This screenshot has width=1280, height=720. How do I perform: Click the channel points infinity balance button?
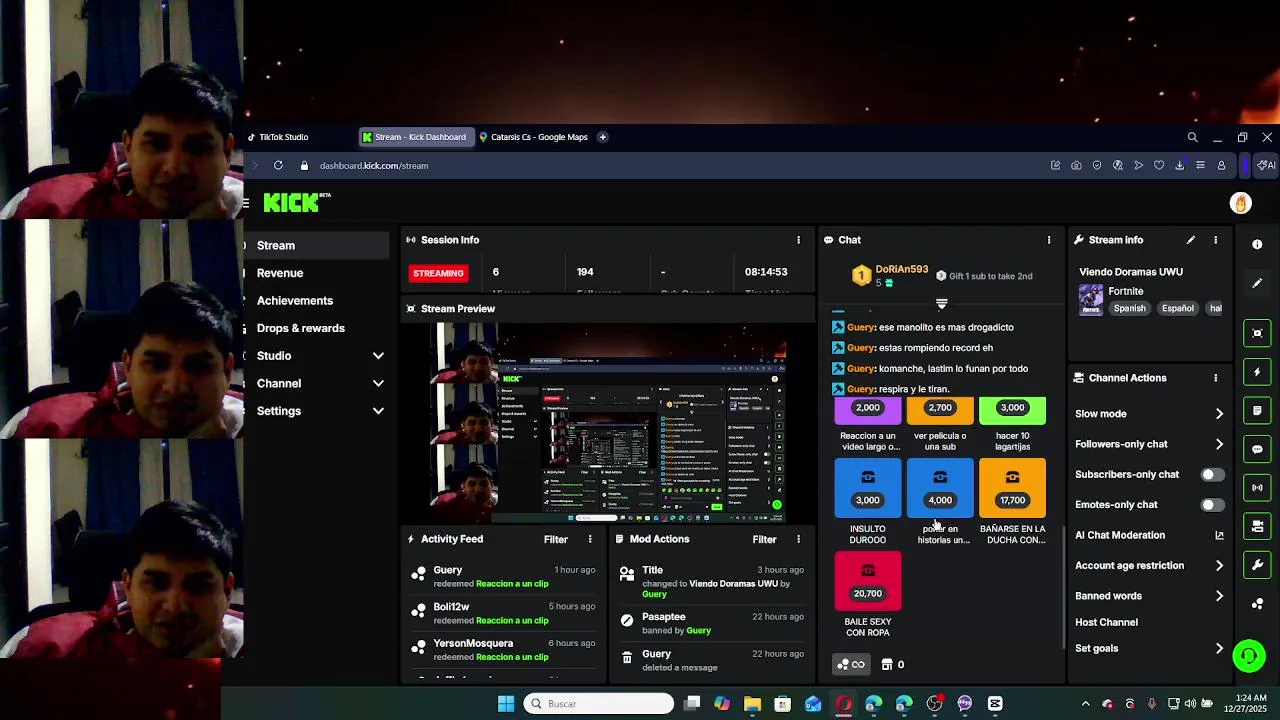[x=850, y=664]
